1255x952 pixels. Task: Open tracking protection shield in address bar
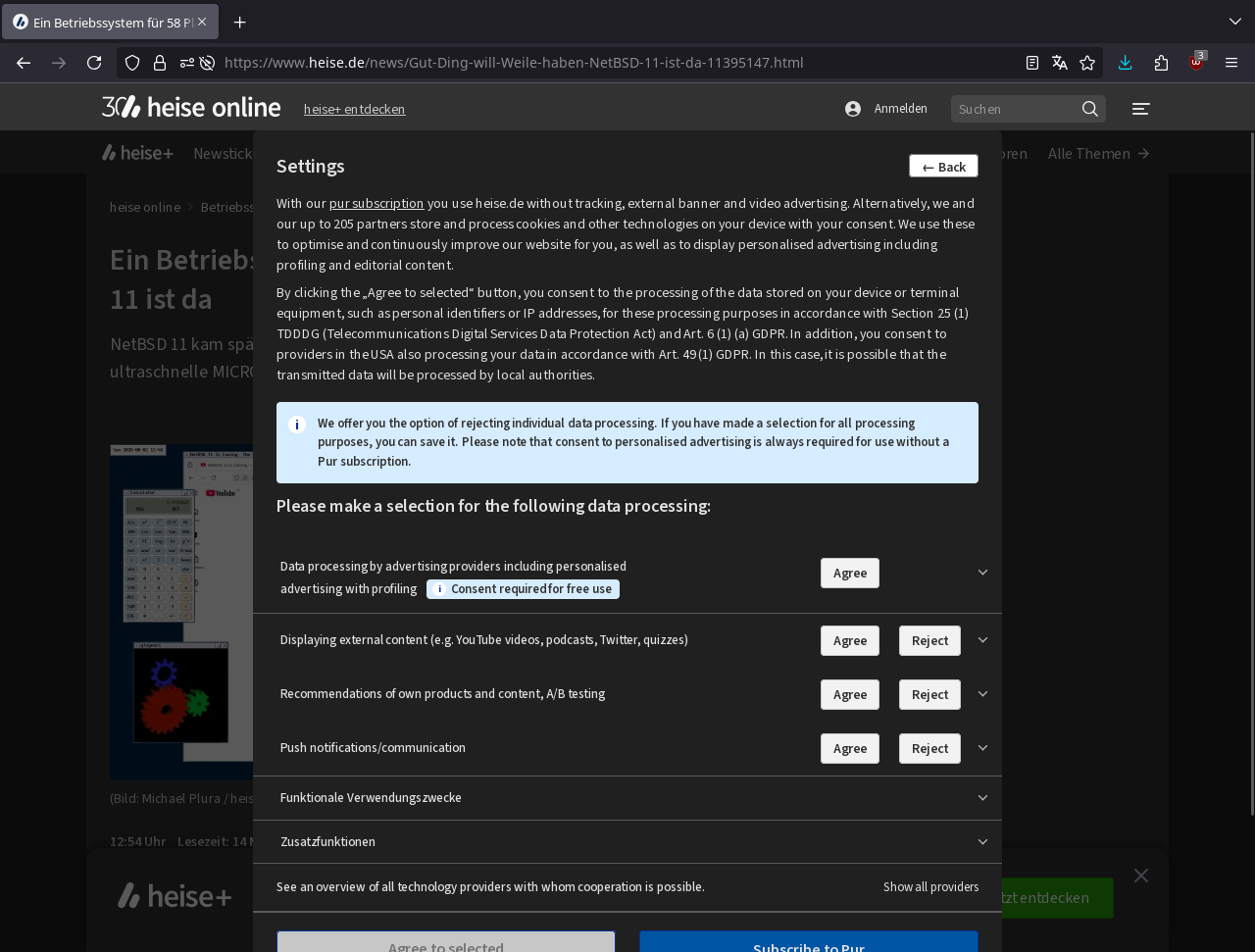pyautogui.click(x=133, y=63)
